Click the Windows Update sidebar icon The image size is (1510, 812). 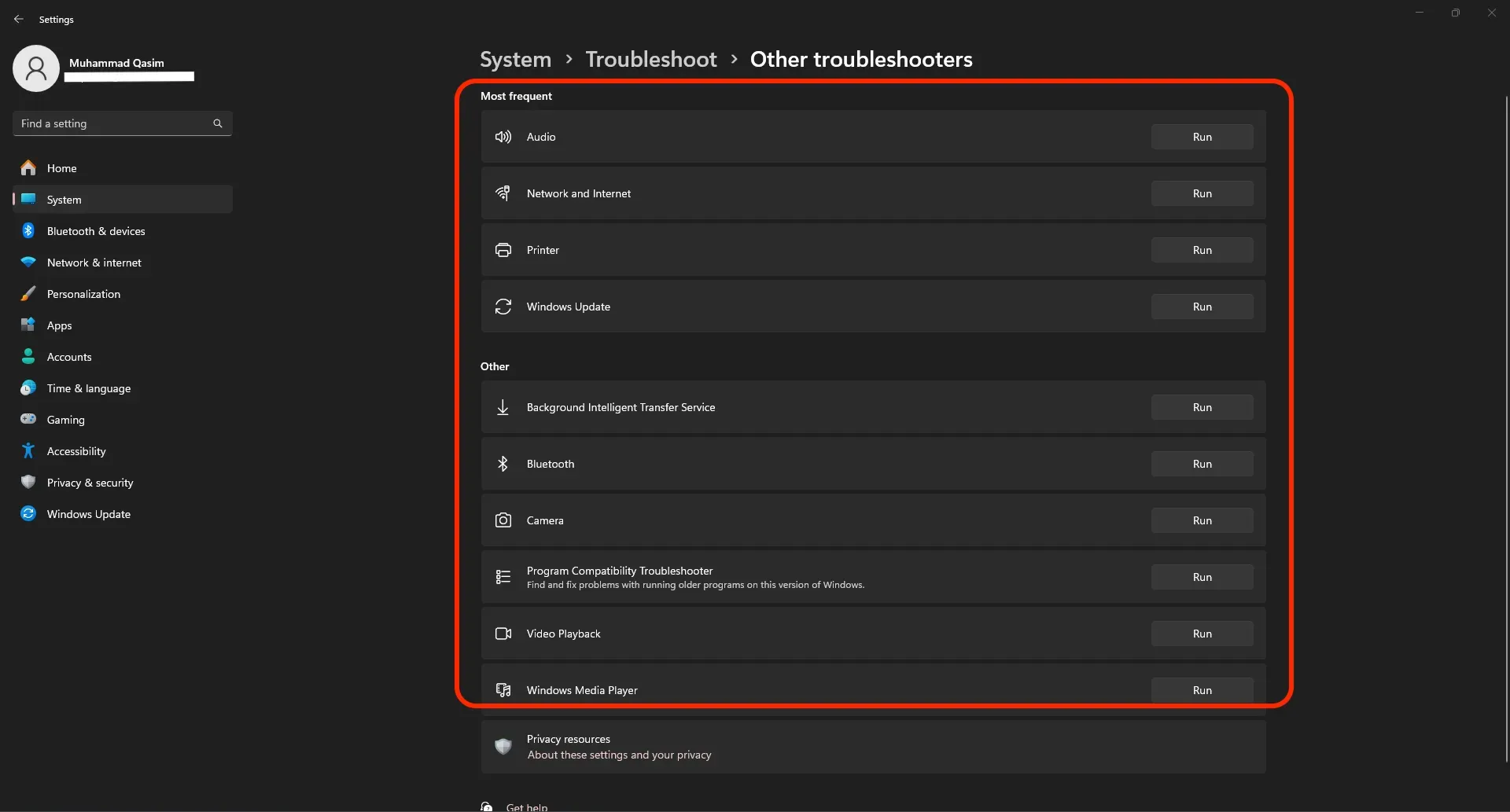[28, 513]
